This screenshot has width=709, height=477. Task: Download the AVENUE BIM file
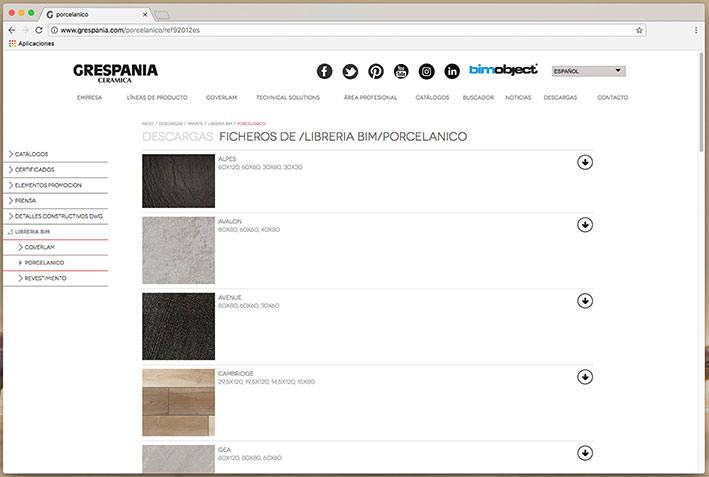(585, 301)
